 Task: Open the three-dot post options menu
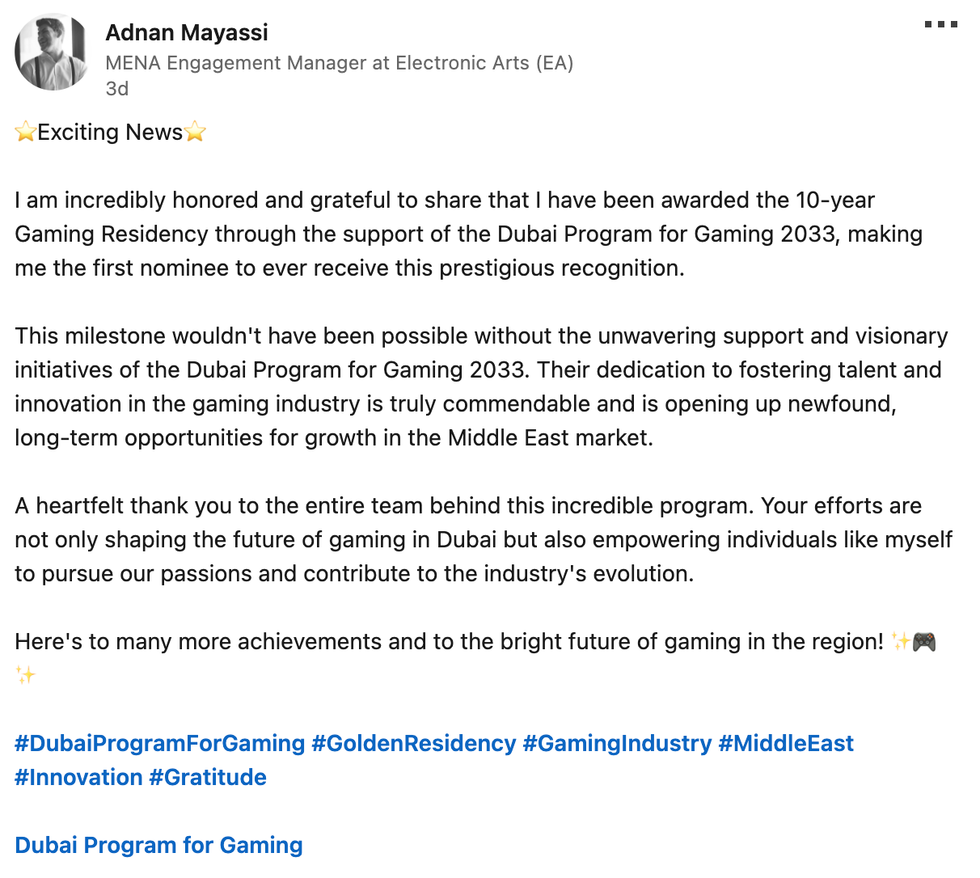point(940,25)
